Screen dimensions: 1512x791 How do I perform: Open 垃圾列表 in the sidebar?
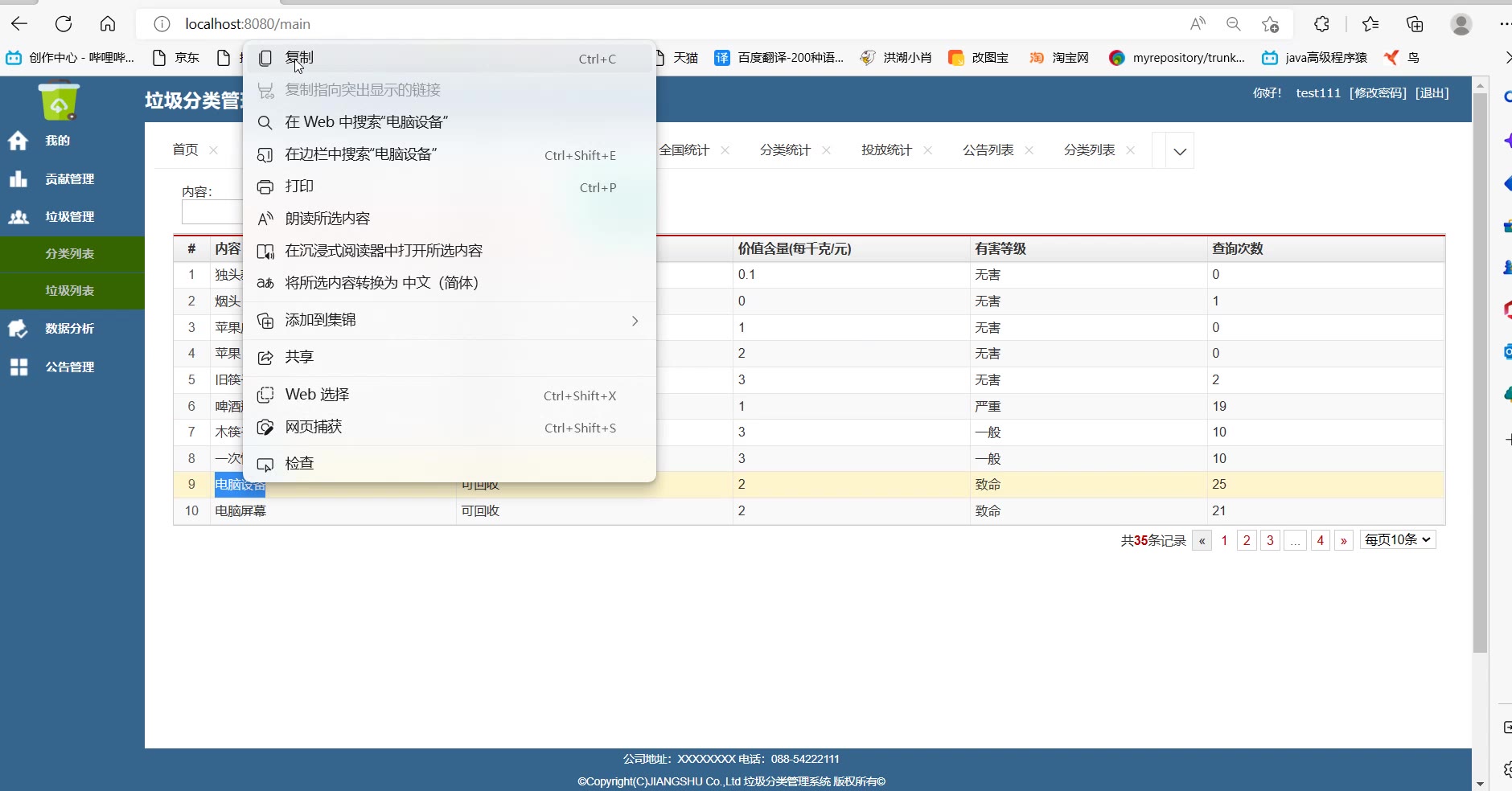[72, 291]
